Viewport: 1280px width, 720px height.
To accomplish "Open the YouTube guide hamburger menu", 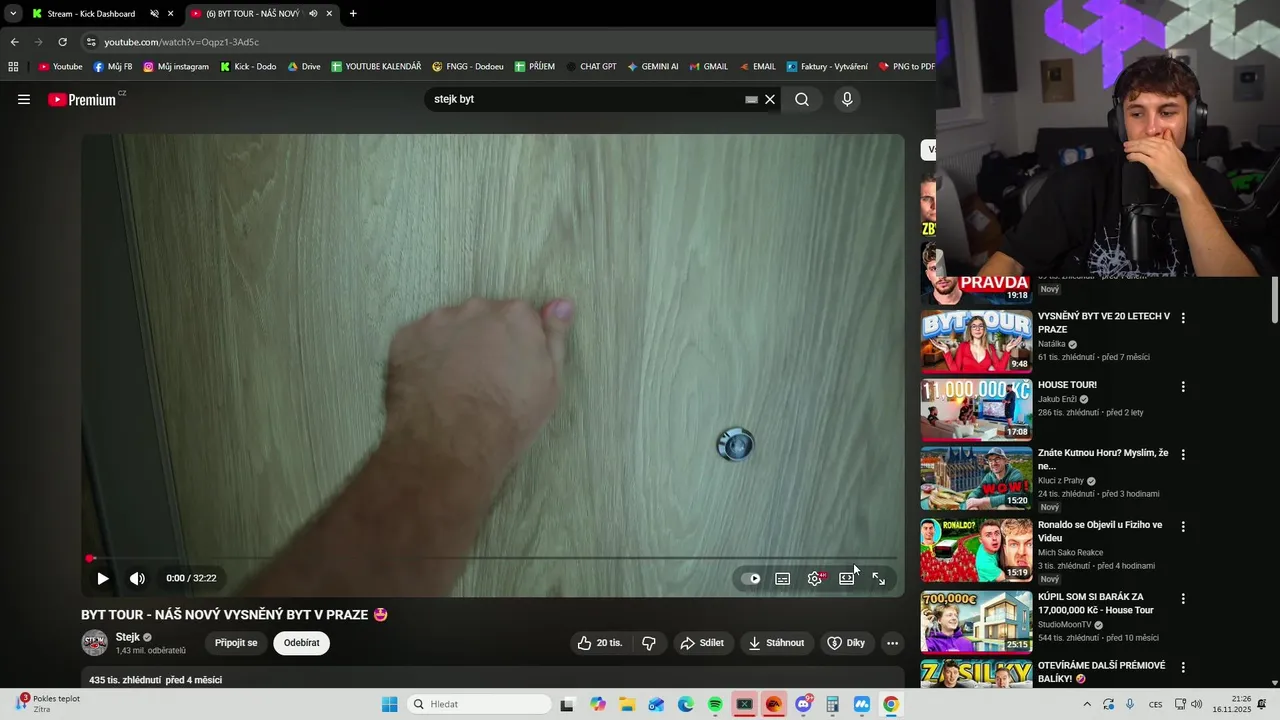I will (24, 99).
